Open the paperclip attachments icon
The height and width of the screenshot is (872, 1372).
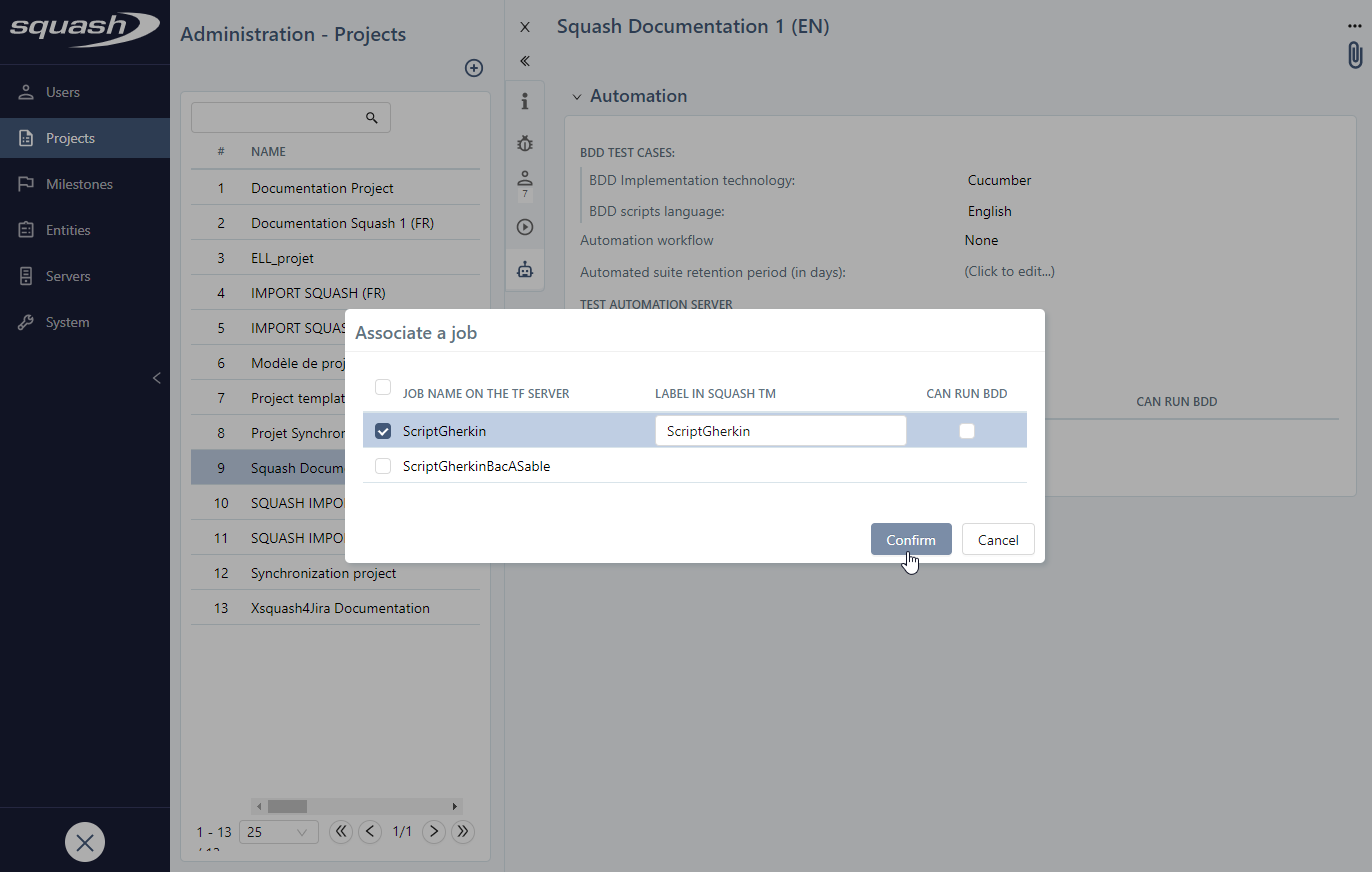1355,55
